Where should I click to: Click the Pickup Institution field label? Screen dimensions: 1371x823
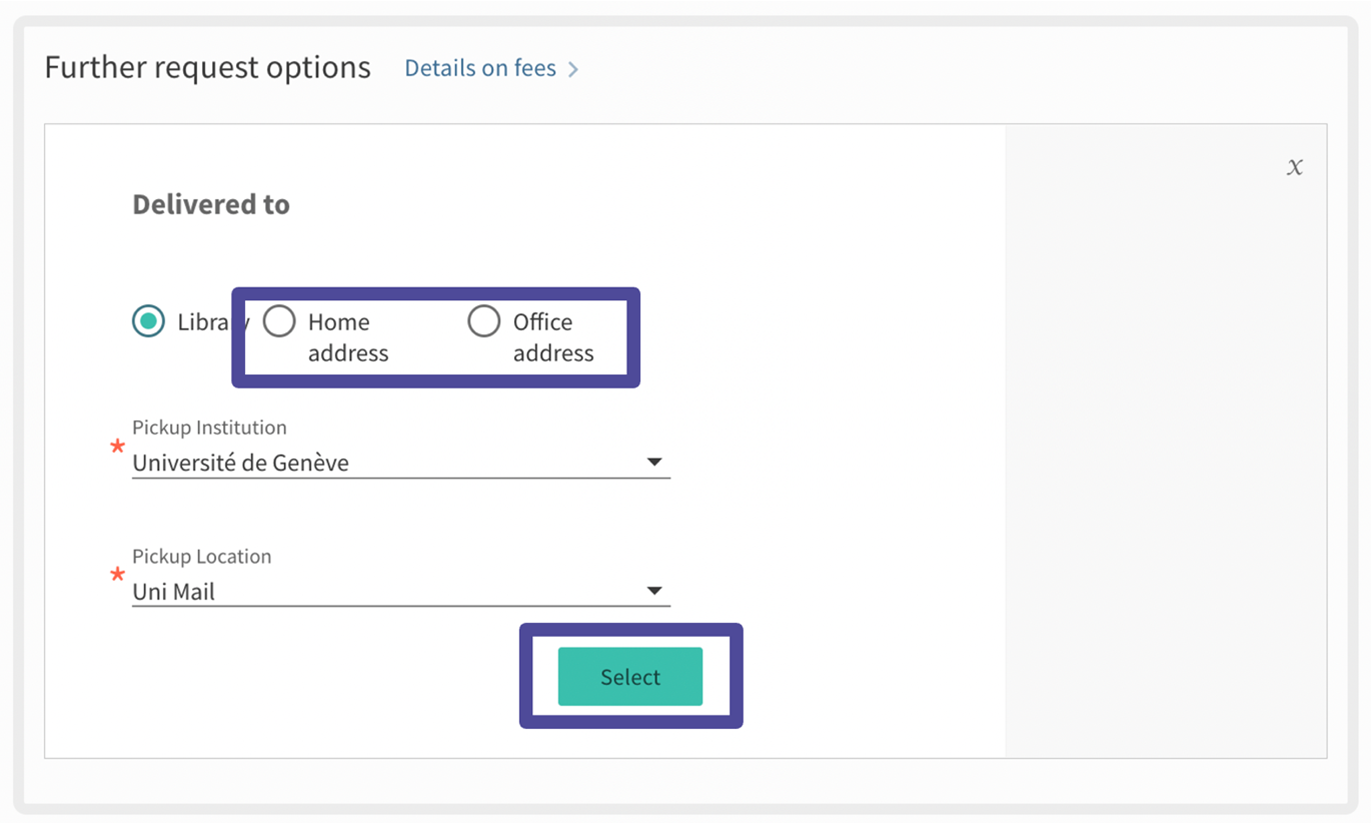(209, 427)
